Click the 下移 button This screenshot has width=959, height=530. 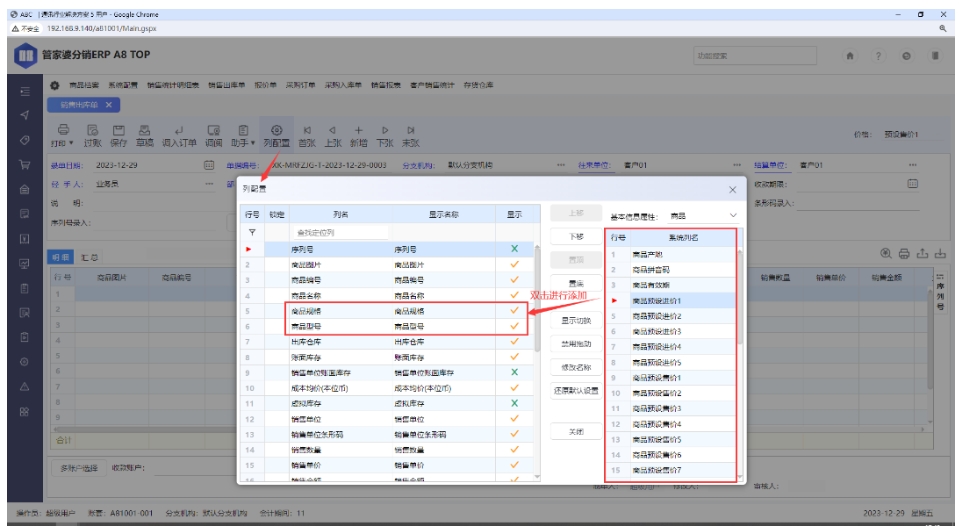pos(576,237)
